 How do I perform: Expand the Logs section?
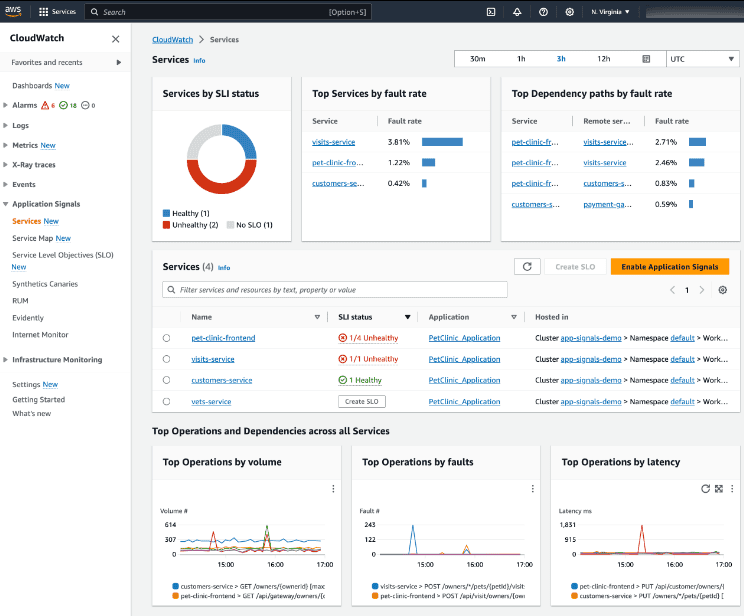click(x=5, y=125)
